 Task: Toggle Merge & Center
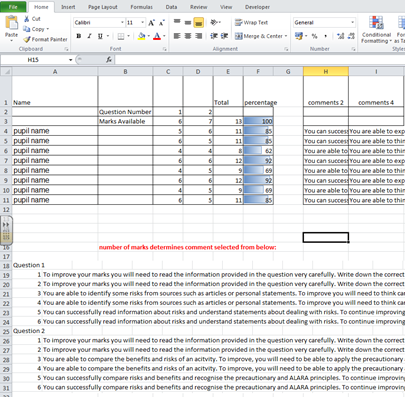click(259, 36)
